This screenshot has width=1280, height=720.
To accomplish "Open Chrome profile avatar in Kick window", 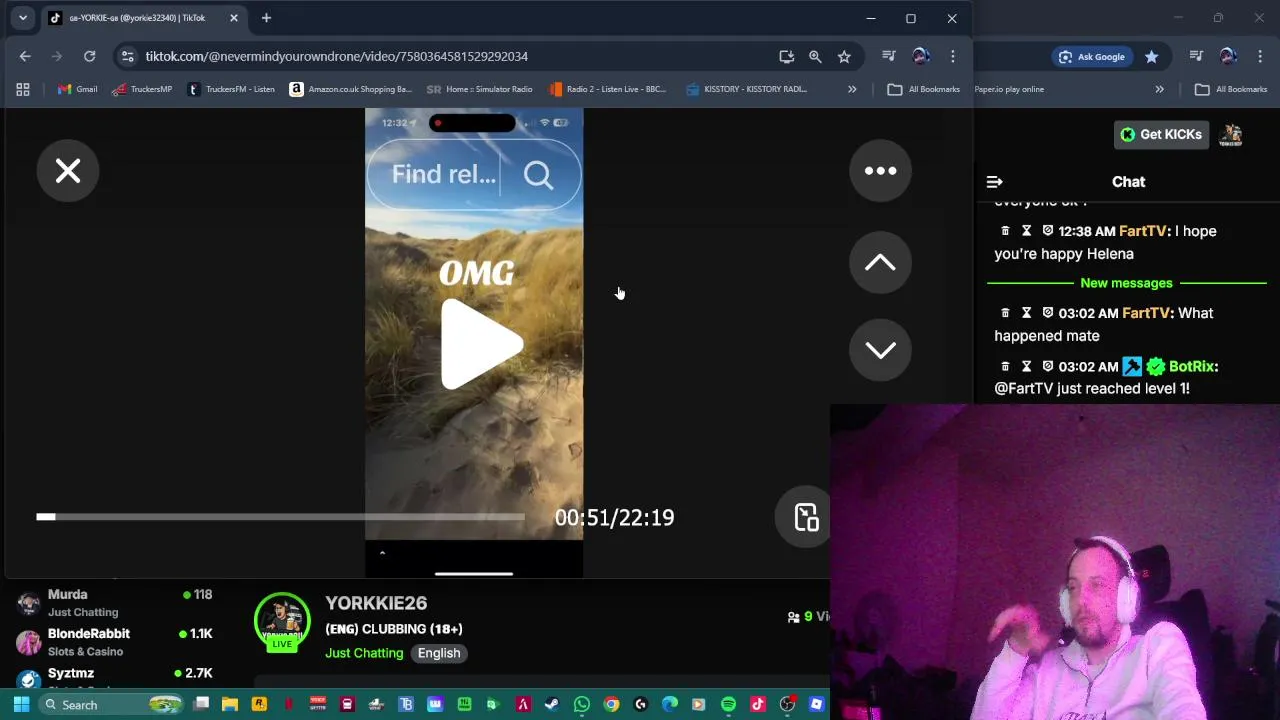I will coord(1228,57).
